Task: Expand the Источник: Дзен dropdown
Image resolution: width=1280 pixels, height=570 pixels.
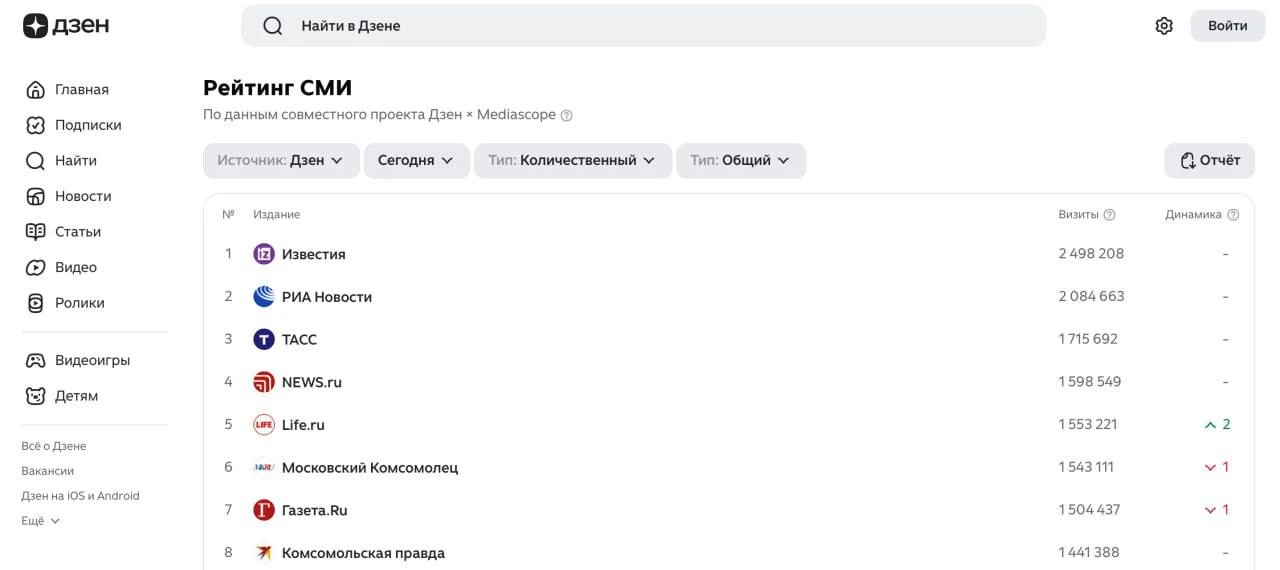Action: 281,161
